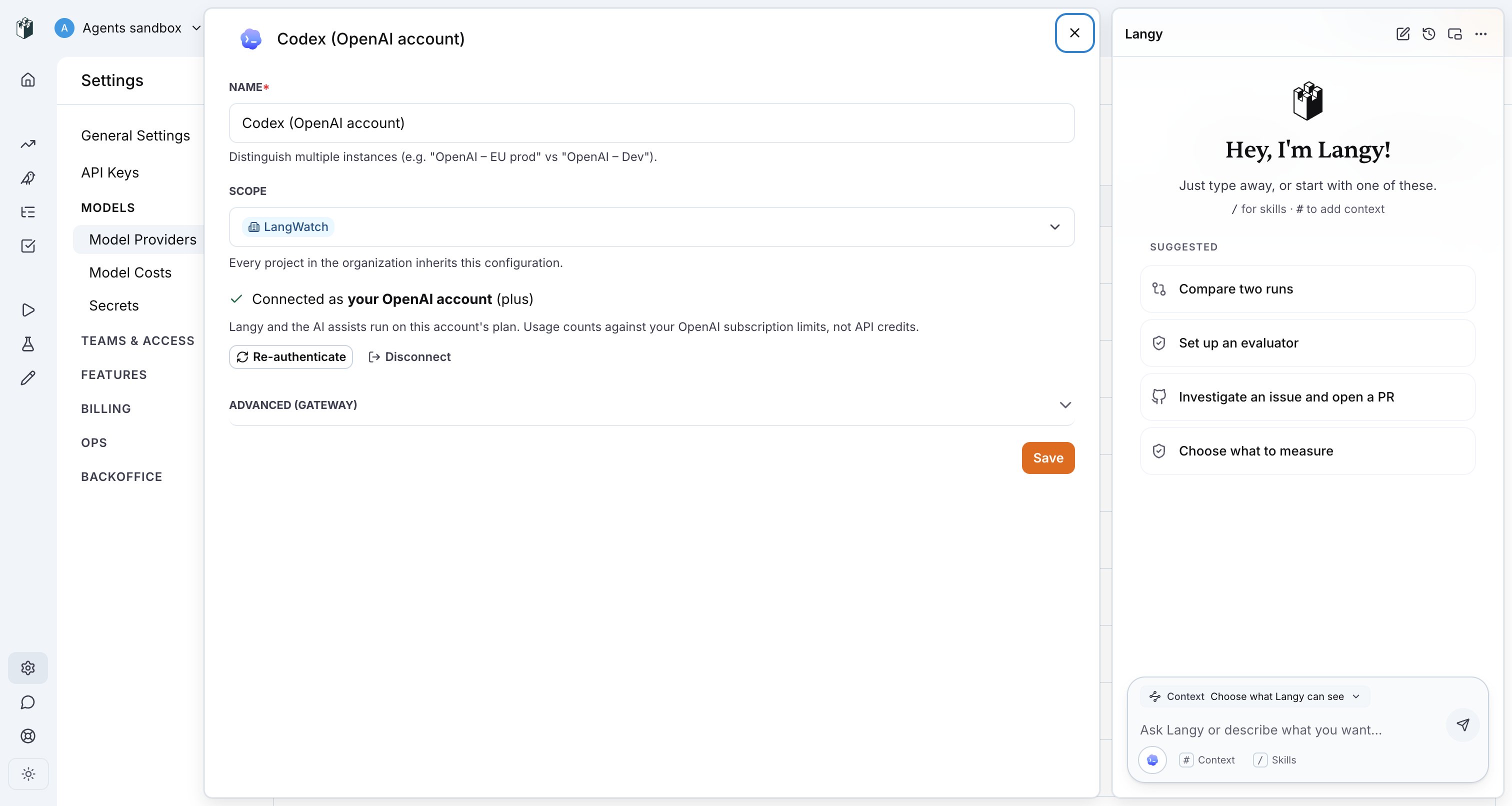Click the Codex provider icon in drawer header

coord(250,38)
